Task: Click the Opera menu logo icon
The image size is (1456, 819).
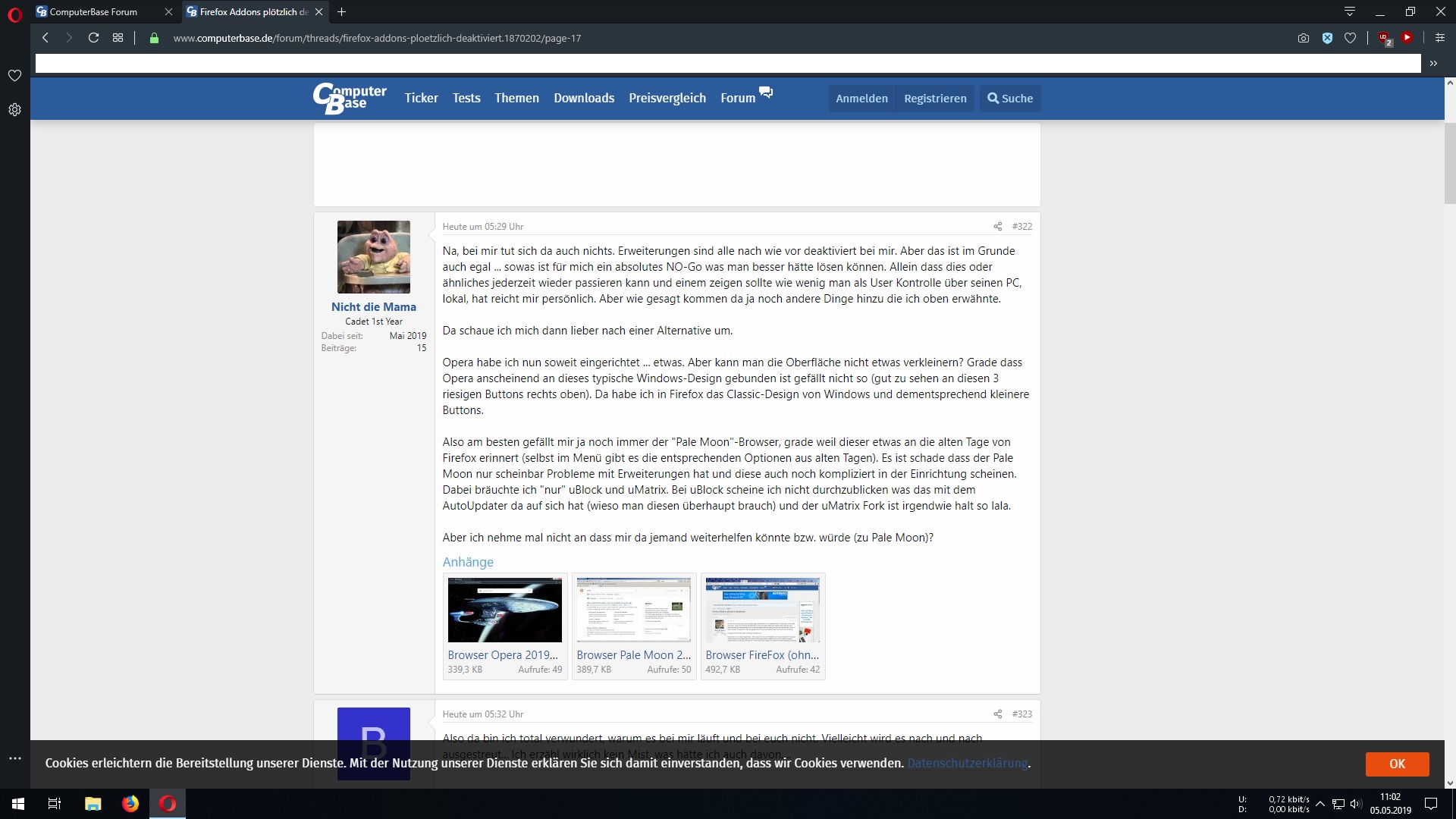Action: click(14, 14)
